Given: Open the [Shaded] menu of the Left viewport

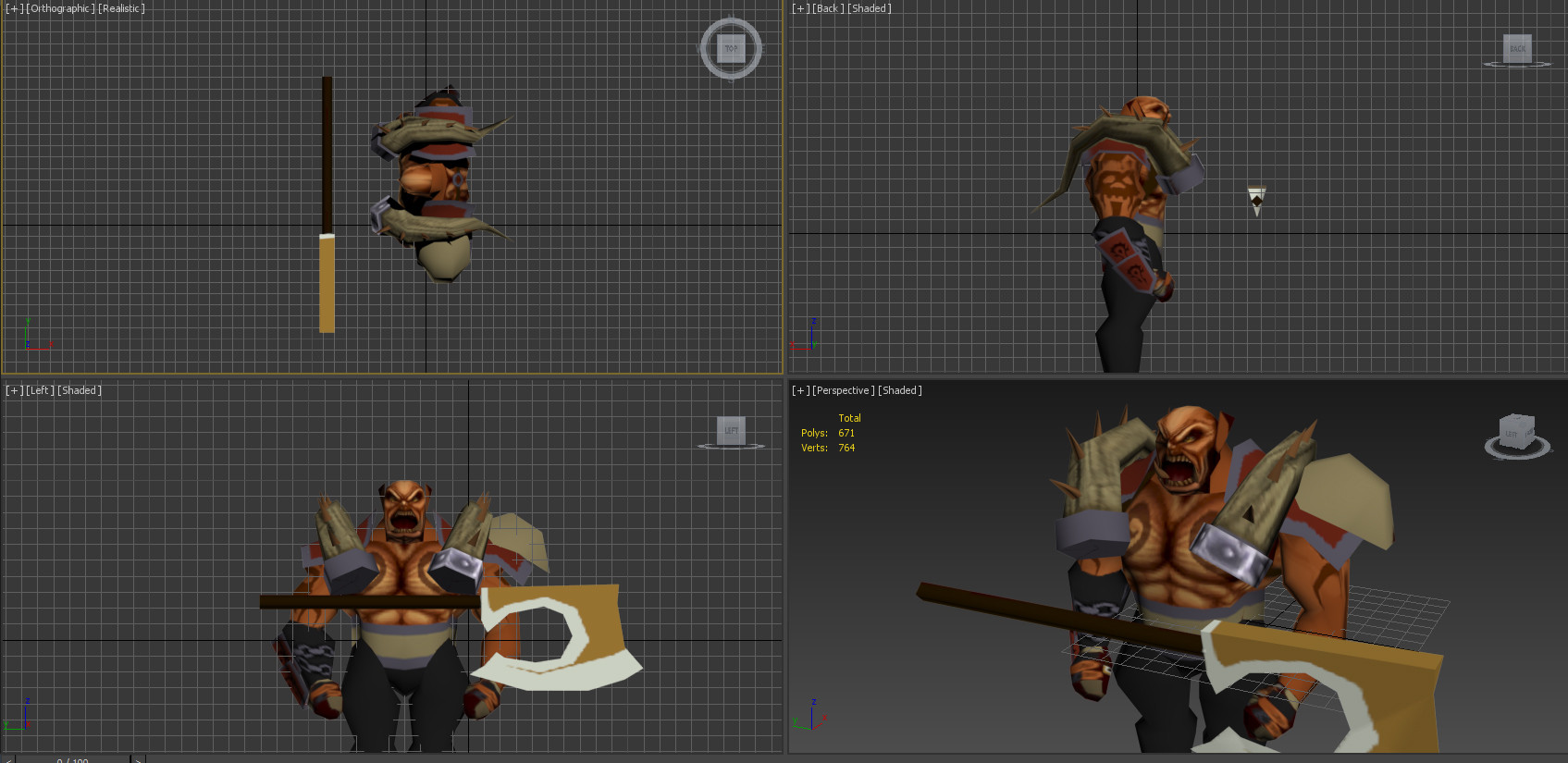Looking at the screenshot, I should tap(80, 390).
